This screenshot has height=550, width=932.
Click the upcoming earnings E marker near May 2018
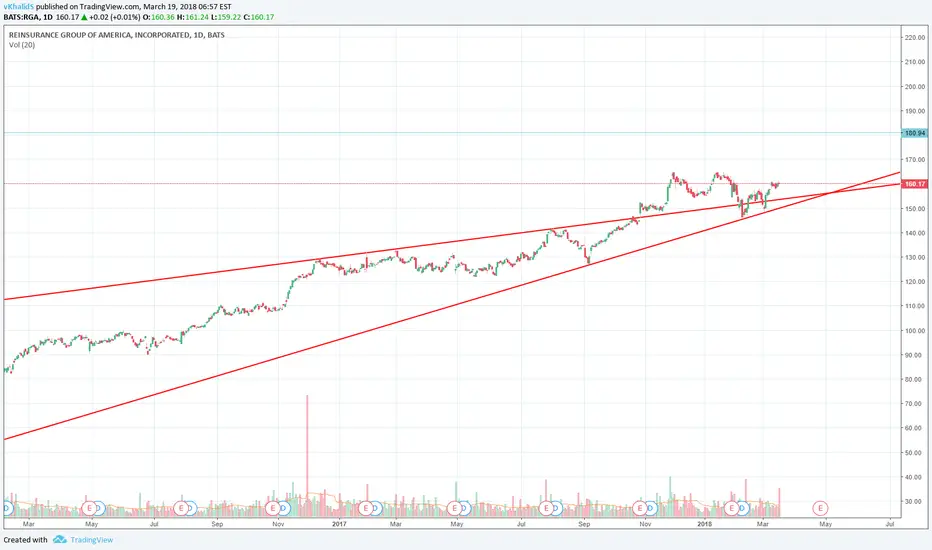click(x=820, y=508)
